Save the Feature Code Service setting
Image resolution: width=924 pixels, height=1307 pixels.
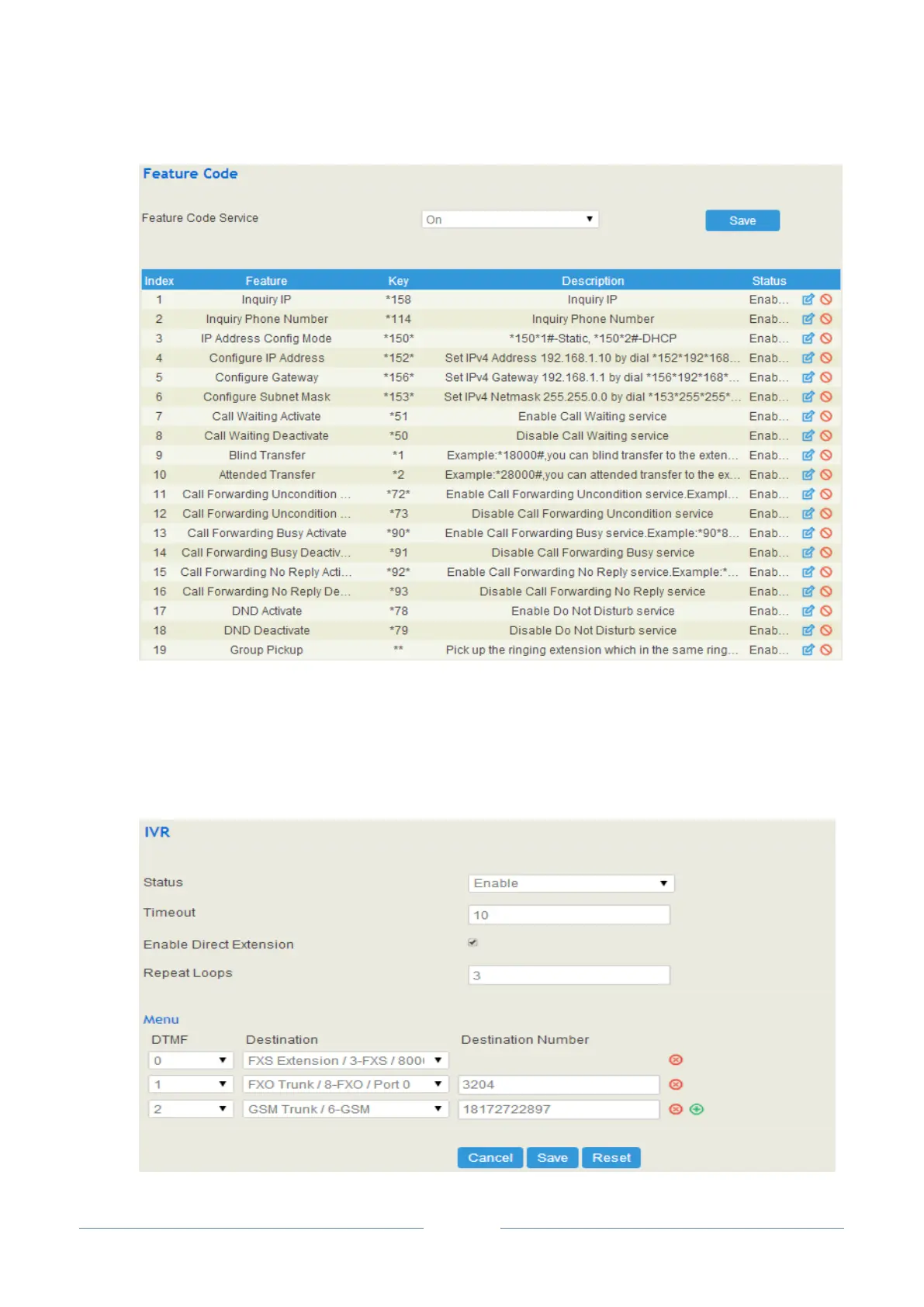[742, 220]
